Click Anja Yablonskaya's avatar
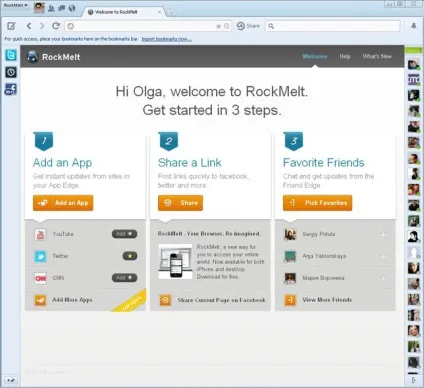424x388 pixels. [x=290, y=256]
